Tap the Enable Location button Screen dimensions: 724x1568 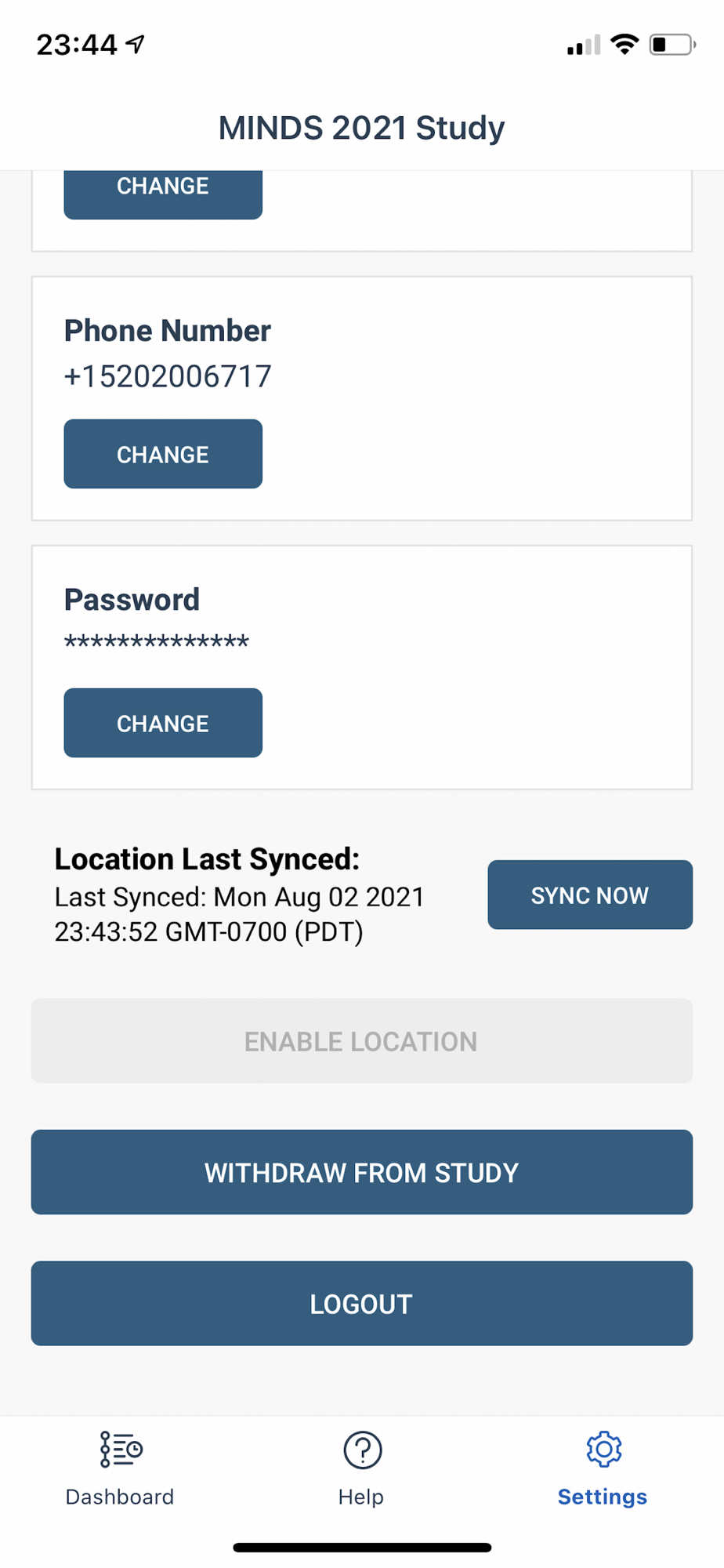point(362,1041)
